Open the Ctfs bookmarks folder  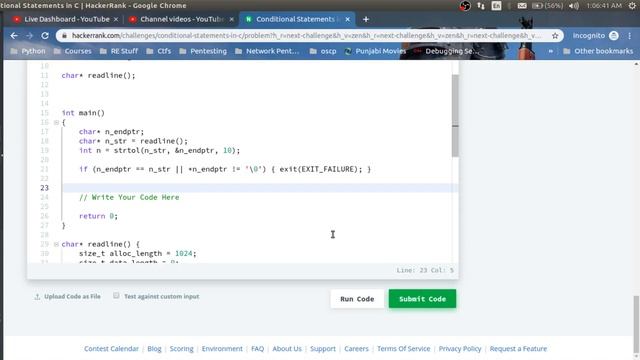tap(159, 51)
